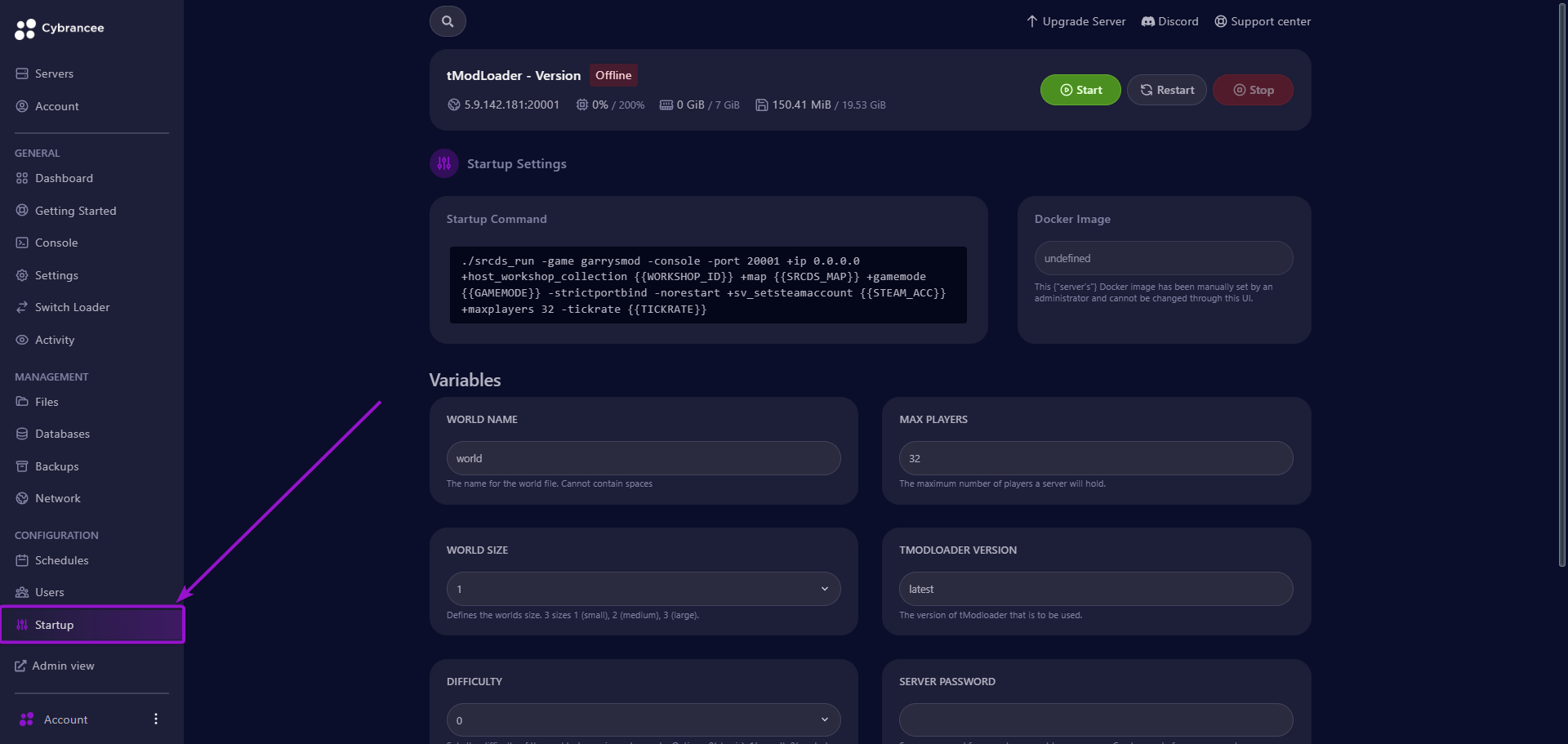1568x744 pixels.
Task: Click the search magnifier icon at top
Action: pos(447,20)
